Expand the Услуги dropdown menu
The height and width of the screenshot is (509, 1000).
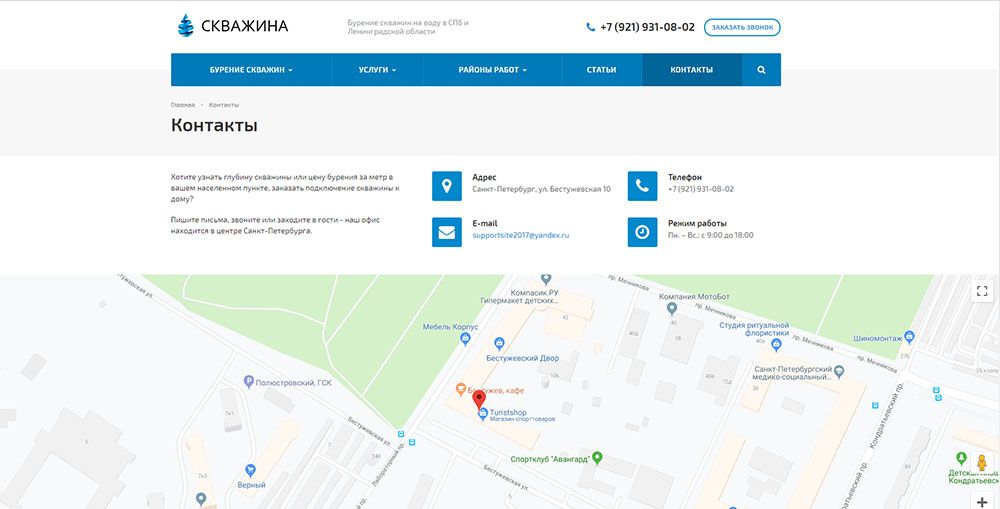377,70
